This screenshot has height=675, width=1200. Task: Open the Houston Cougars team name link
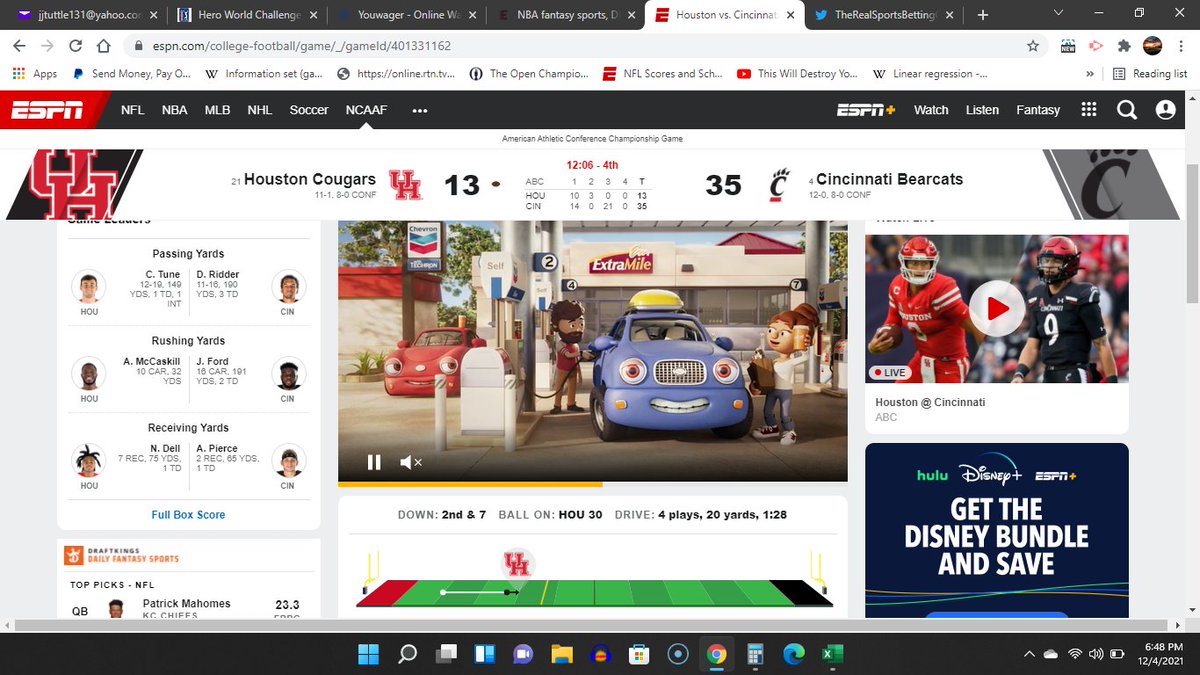tap(310, 179)
